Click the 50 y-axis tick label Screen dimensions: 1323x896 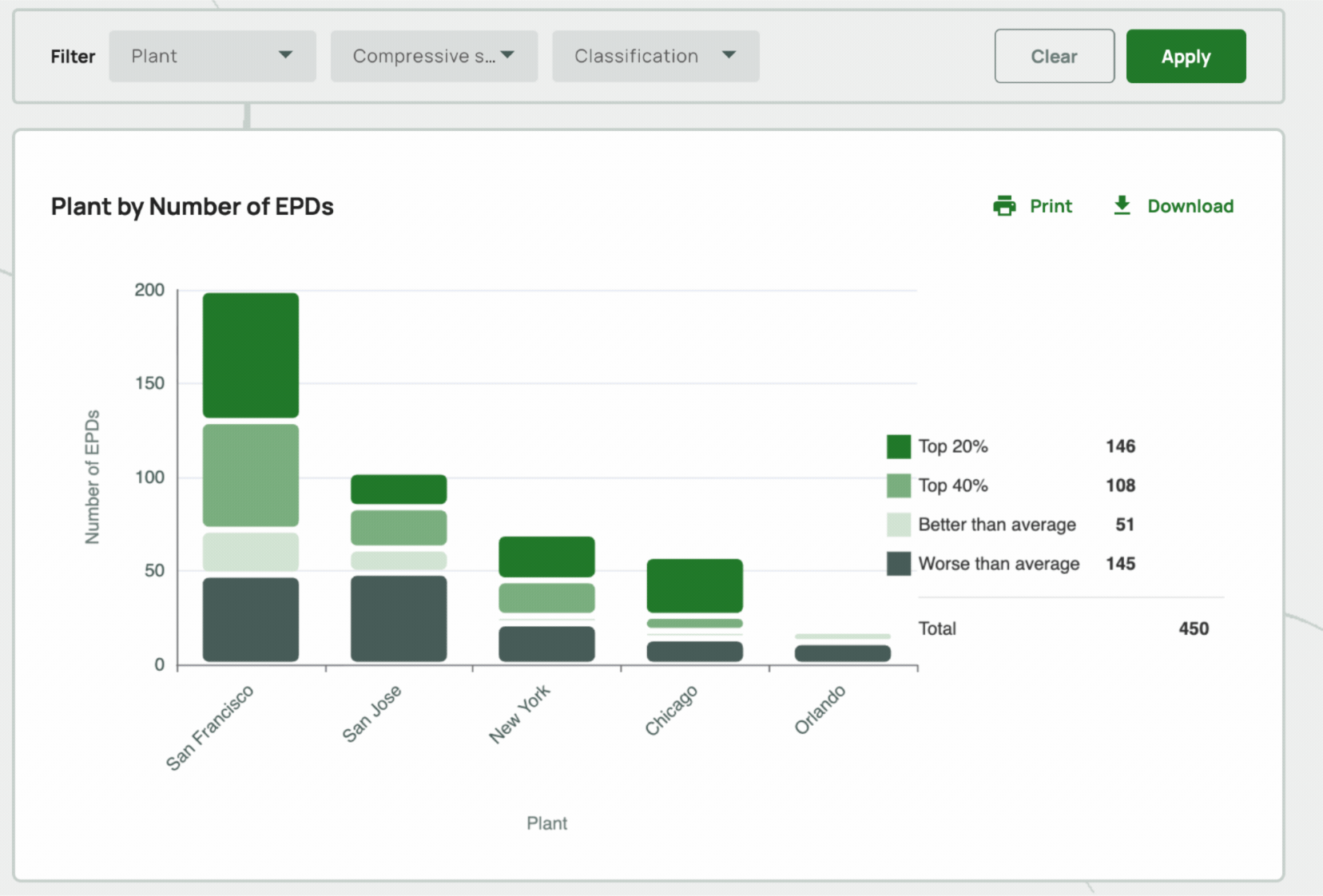[154, 571]
